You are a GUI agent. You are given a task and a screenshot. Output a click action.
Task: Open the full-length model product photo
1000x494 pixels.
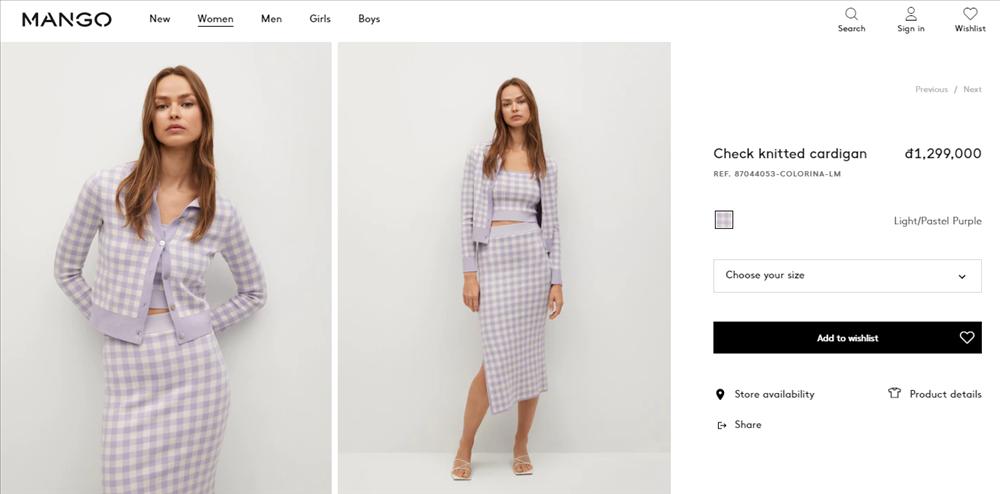click(x=504, y=268)
